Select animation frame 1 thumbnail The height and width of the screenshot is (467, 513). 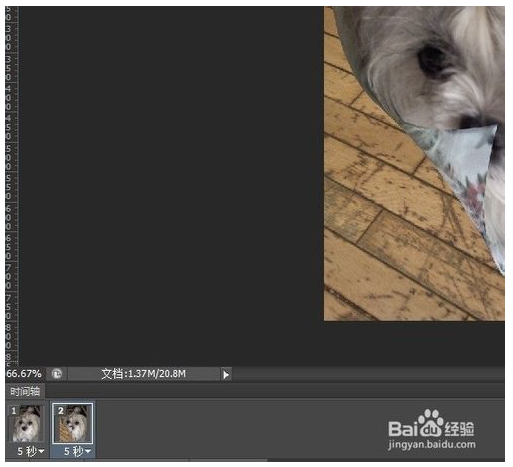[x=27, y=423]
